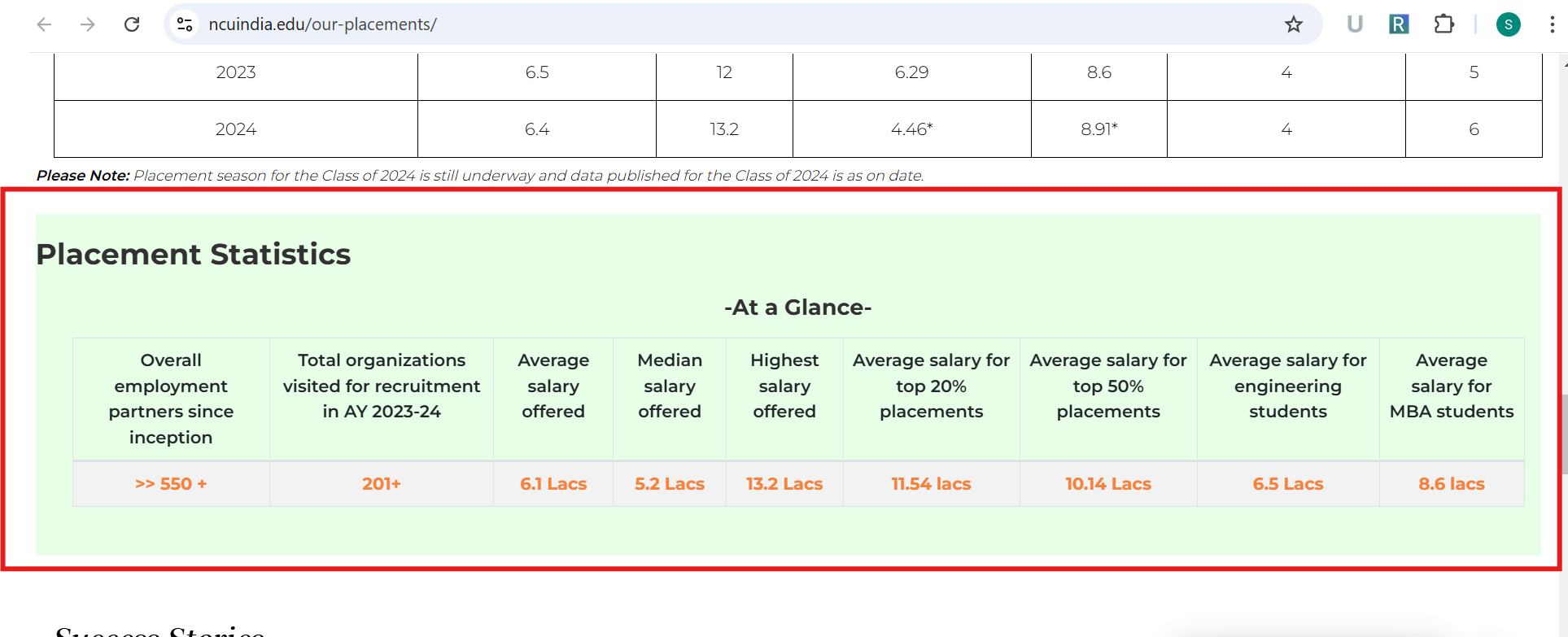
Task: Bookmark this page with the star icon
Action: [1293, 24]
